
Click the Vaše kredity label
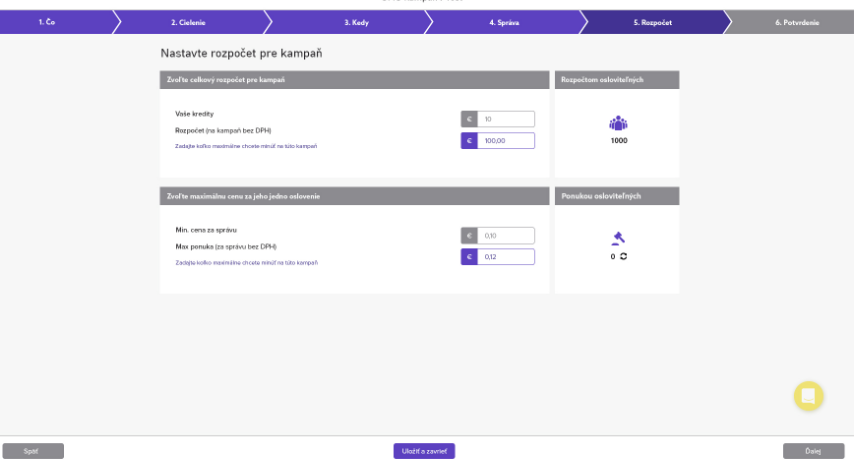[x=194, y=114]
